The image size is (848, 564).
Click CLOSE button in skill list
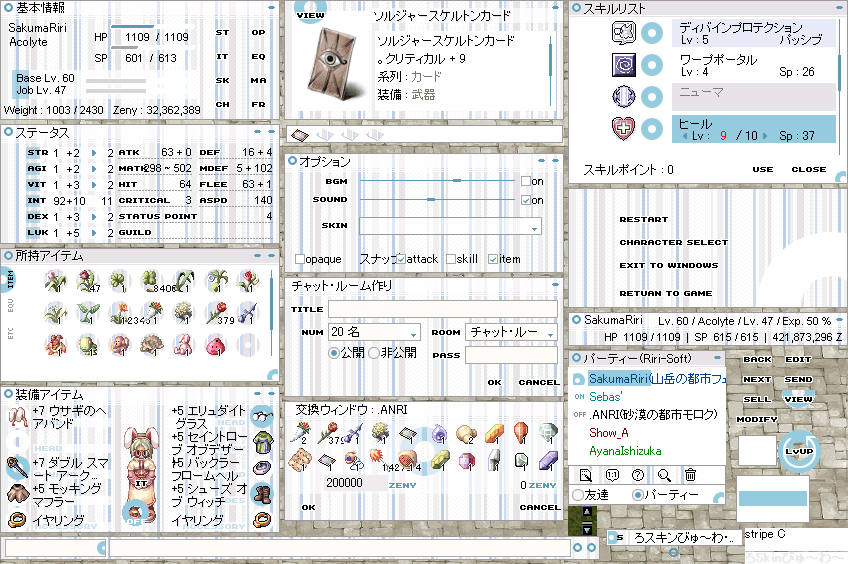(809, 169)
